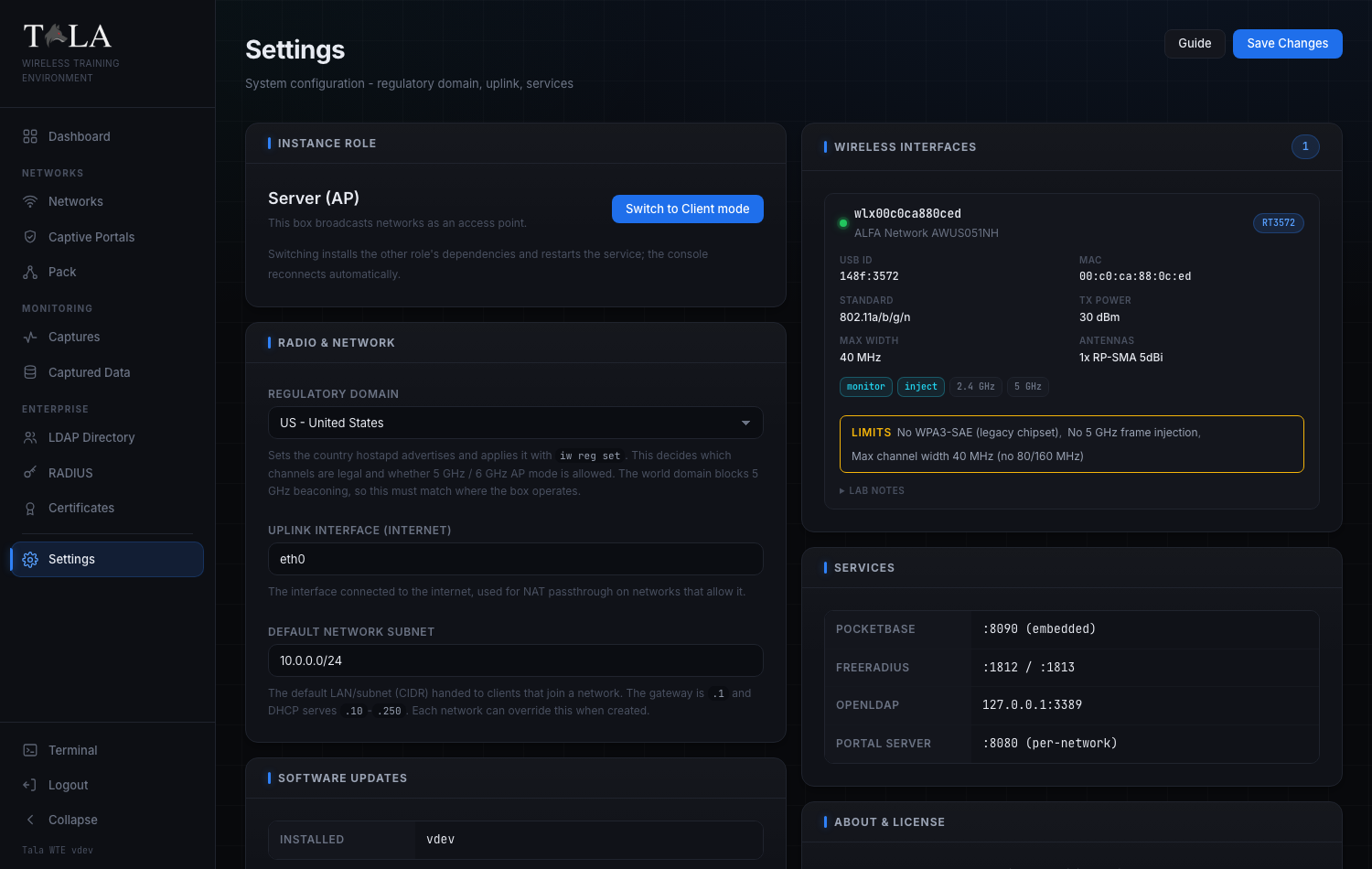This screenshot has width=1372, height=869.
Task: Click the monitor capability tag
Action: click(x=866, y=387)
